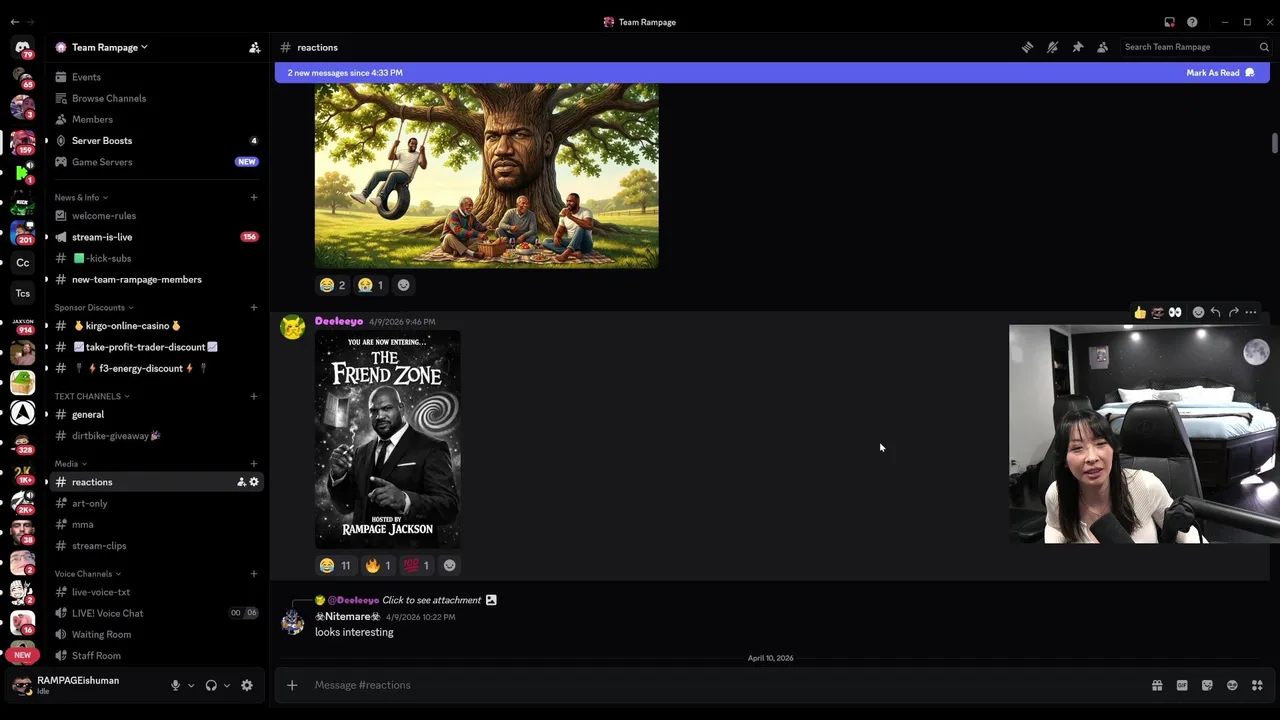Open microphone input options arrow

191,686
